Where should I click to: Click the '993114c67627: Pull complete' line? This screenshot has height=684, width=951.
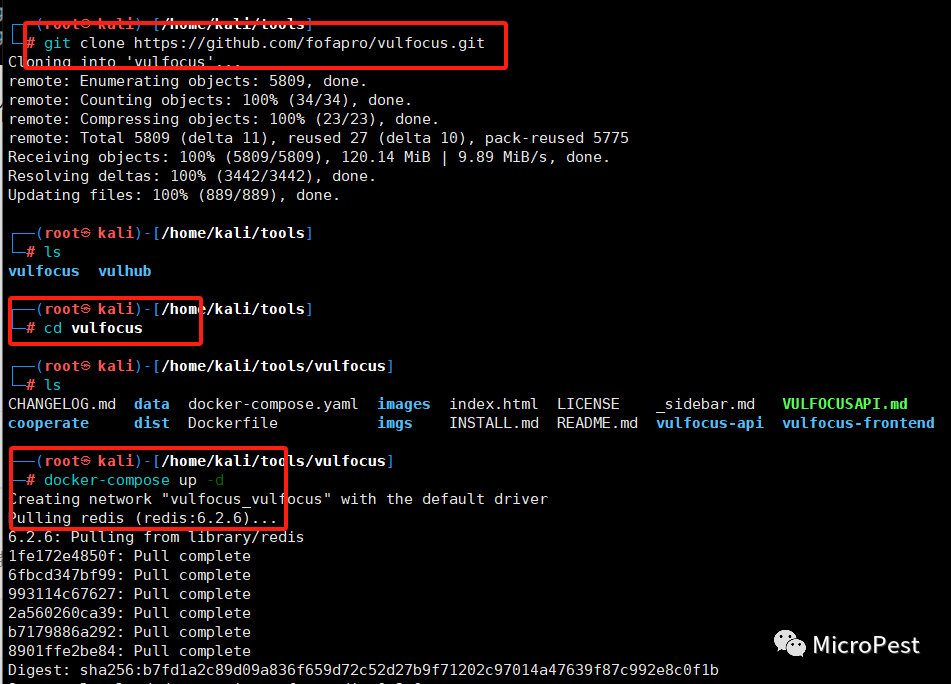point(129,594)
